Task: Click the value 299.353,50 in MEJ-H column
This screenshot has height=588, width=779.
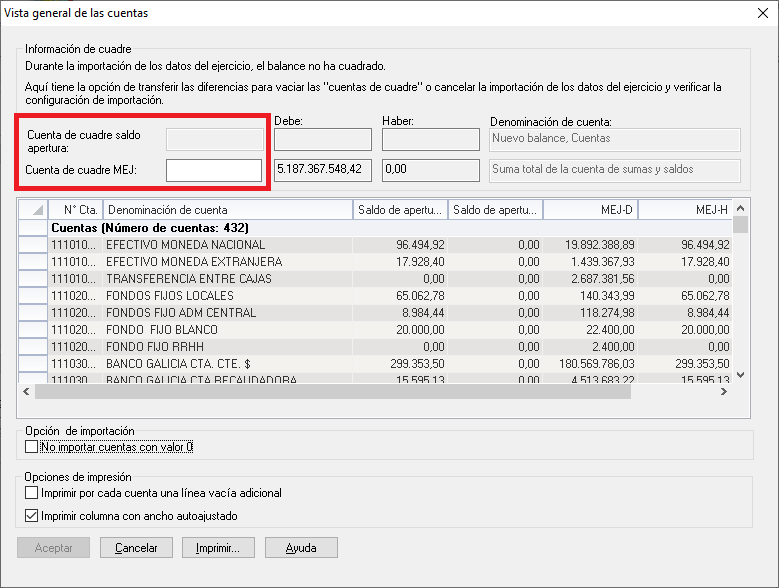Action: [x=702, y=364]
